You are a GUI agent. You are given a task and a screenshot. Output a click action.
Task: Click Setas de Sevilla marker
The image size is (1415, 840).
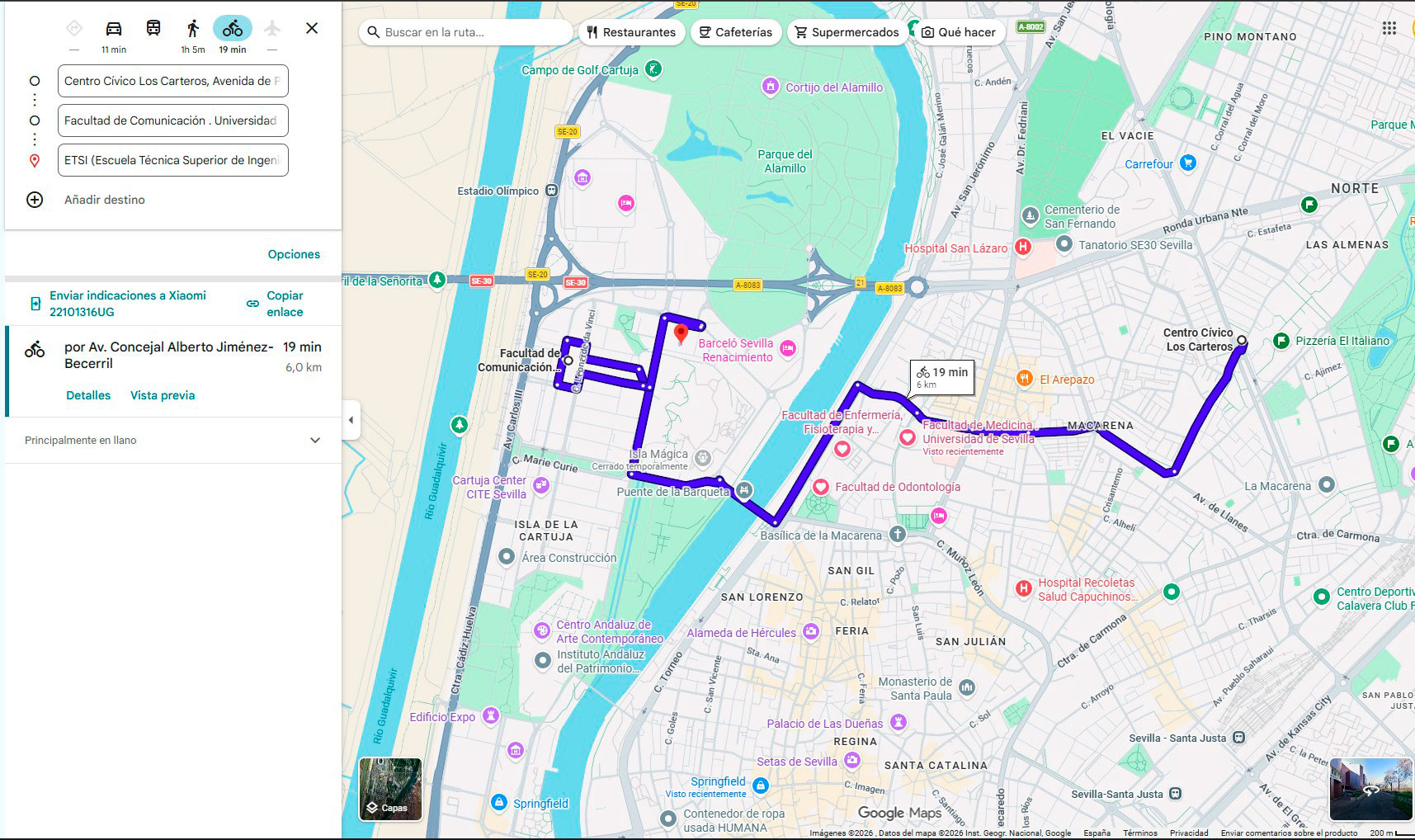pyautogui.click(x=852, y=761)
